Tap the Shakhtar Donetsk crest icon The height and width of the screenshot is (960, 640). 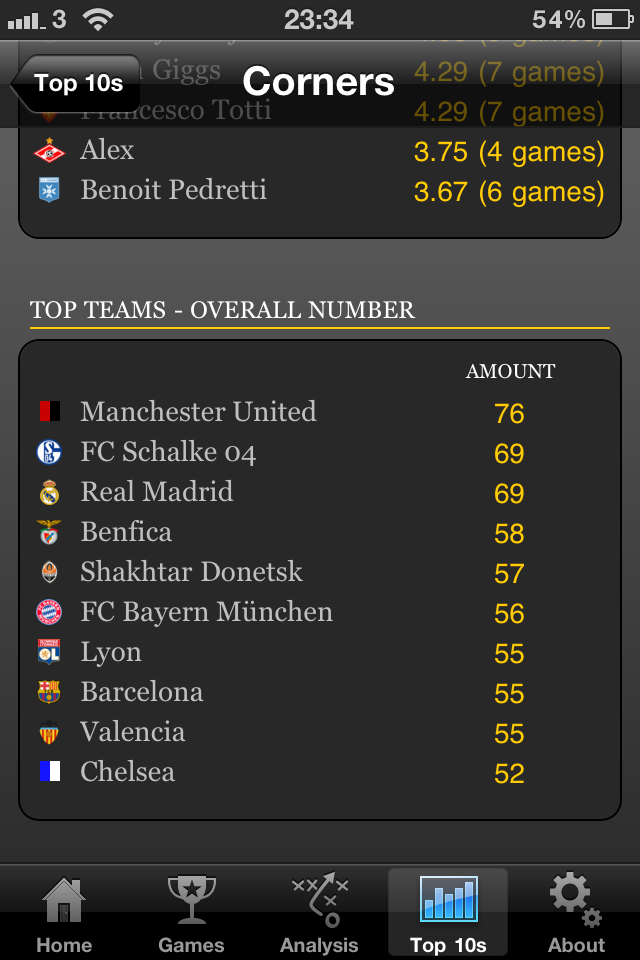point(49,572)
